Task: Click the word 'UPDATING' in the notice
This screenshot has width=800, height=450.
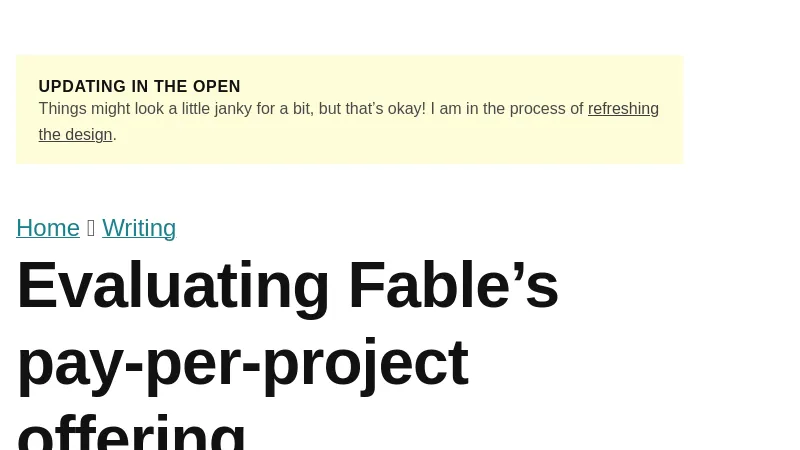Action: tap(82, 87)
